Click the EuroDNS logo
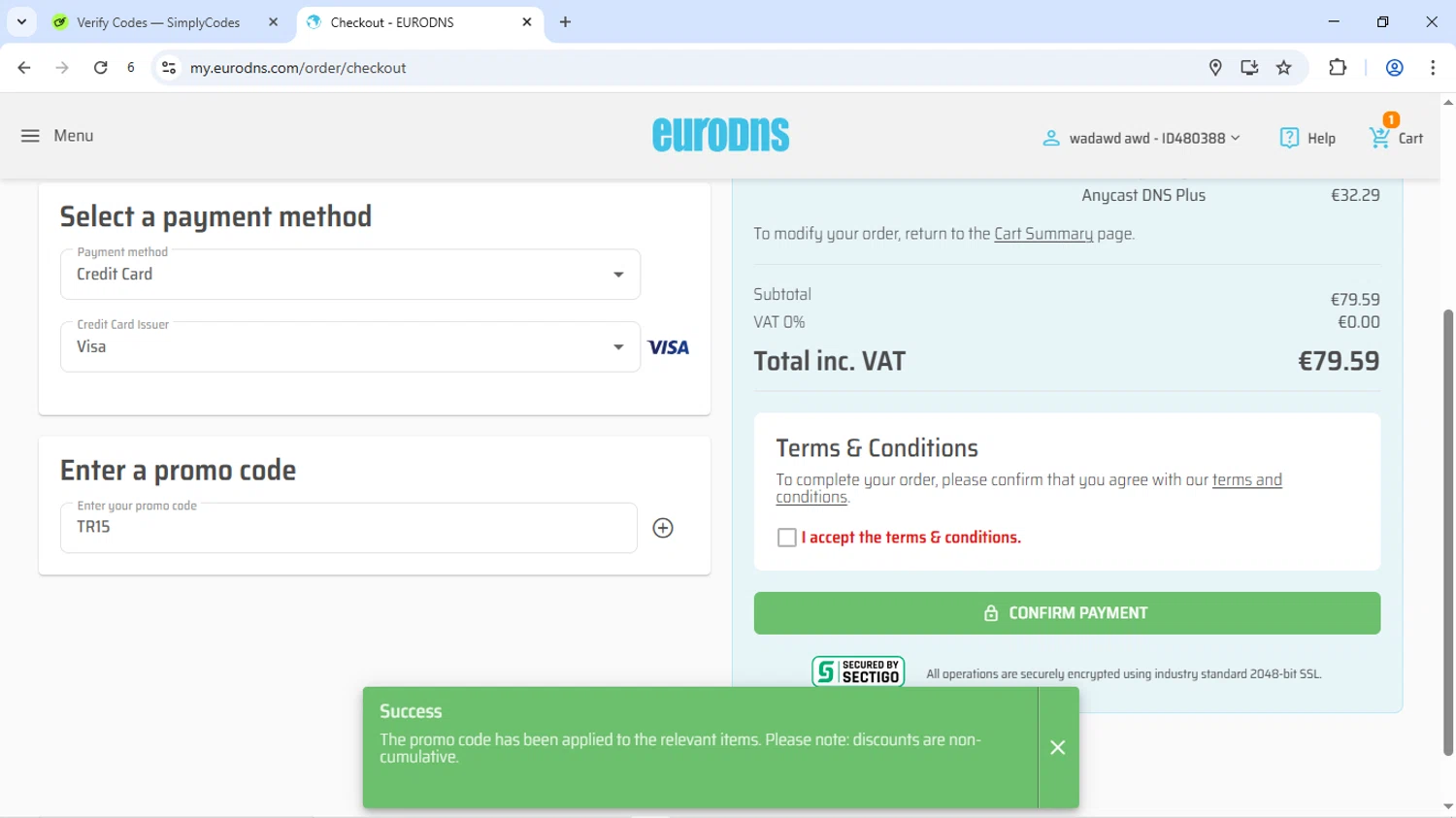Screen dimensions: 1456x818 721,135
